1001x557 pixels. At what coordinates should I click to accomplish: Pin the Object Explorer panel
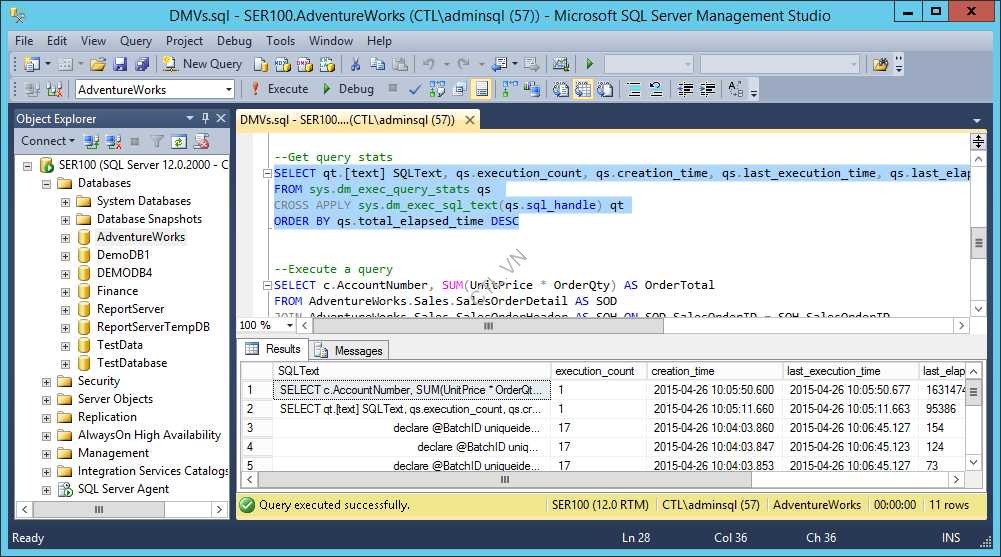[205, 119]
